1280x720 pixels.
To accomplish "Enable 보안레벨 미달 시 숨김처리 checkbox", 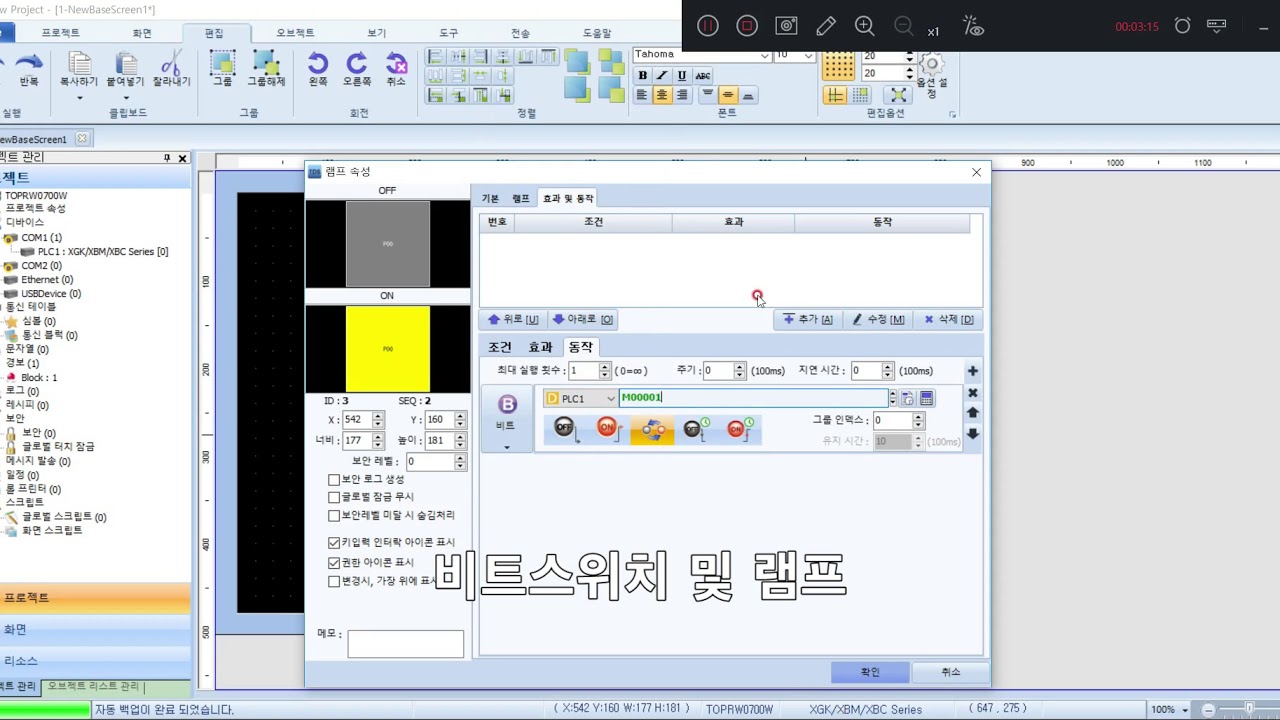I will (334, 516).
